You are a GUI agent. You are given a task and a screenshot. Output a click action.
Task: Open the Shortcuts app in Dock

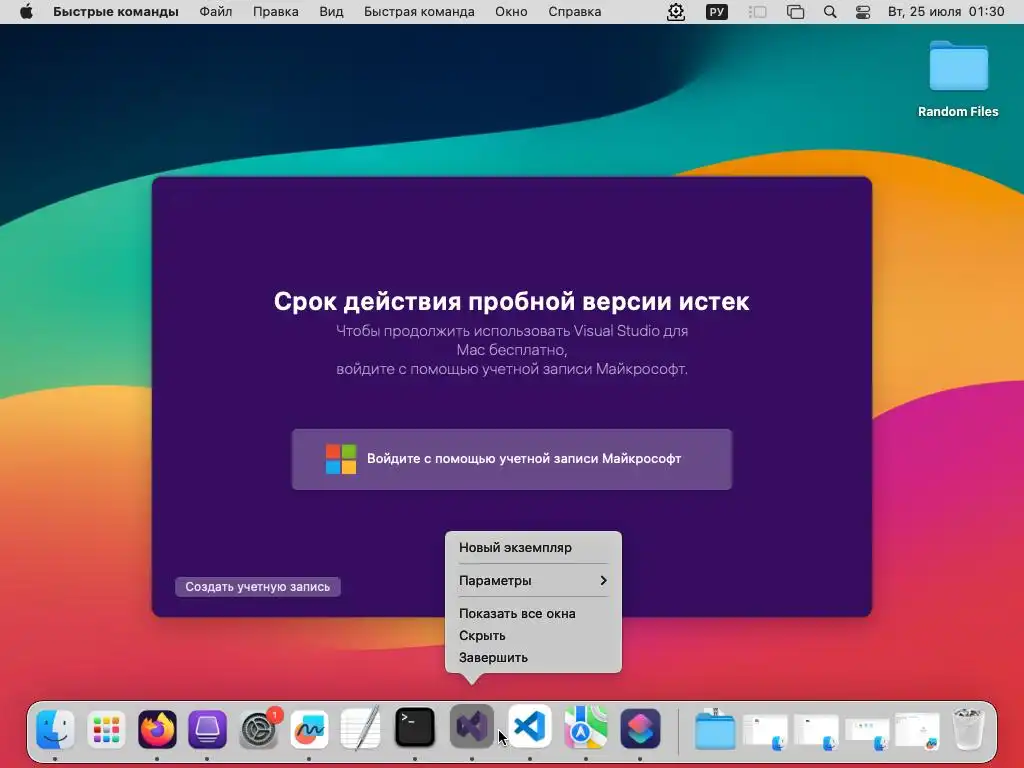[640, 728]
